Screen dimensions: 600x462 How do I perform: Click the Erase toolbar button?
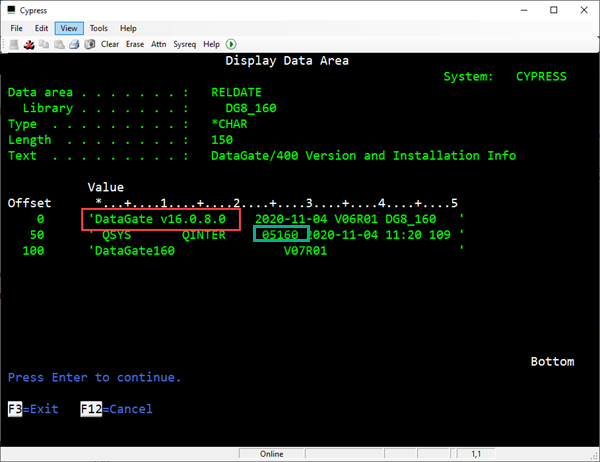pos(135,44)
